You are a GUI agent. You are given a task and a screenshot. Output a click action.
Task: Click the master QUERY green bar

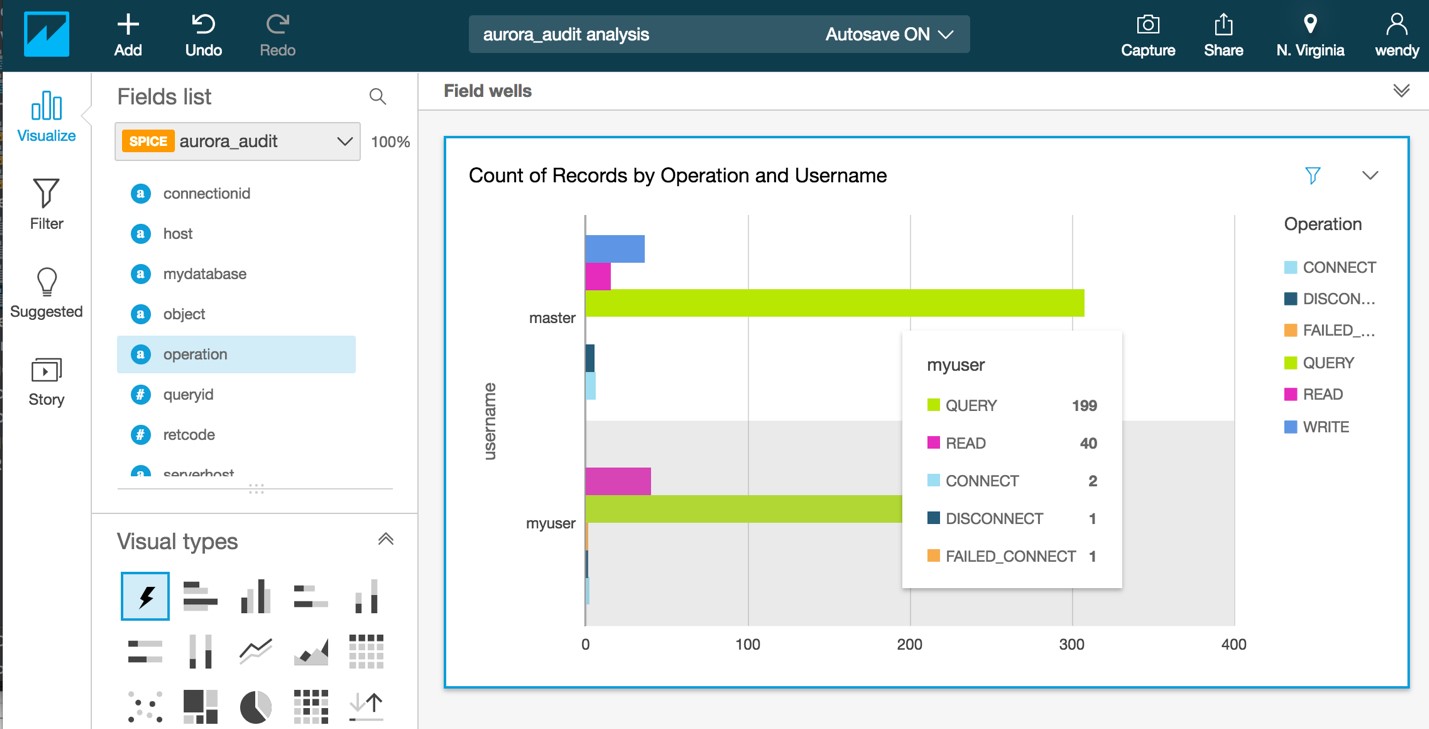[x=835, y=303]
